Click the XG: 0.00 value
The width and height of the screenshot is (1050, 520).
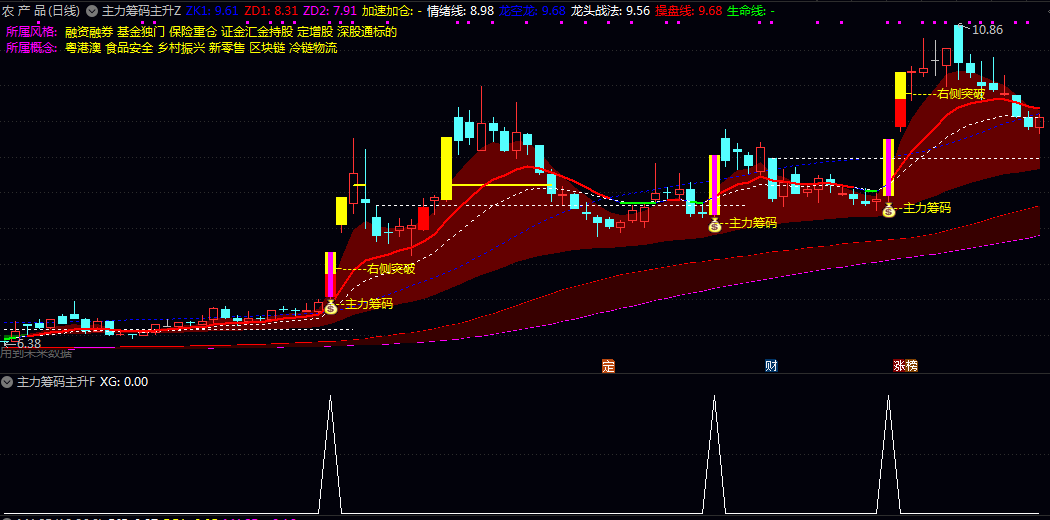point(124,382)
